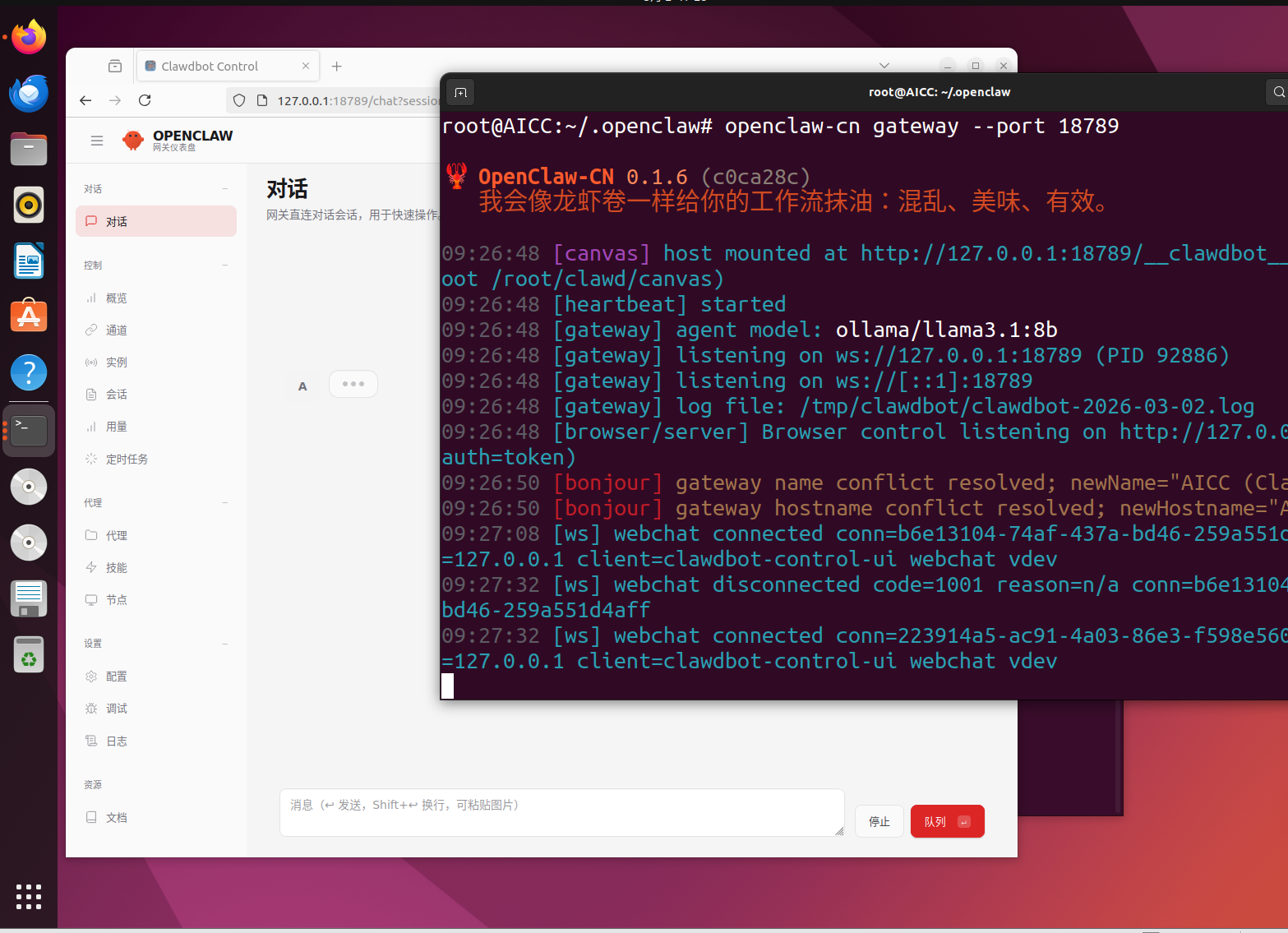1288x933 pixels.
Task: Launch Thunderbird mail from the dock
Action: tap(29, 93)
